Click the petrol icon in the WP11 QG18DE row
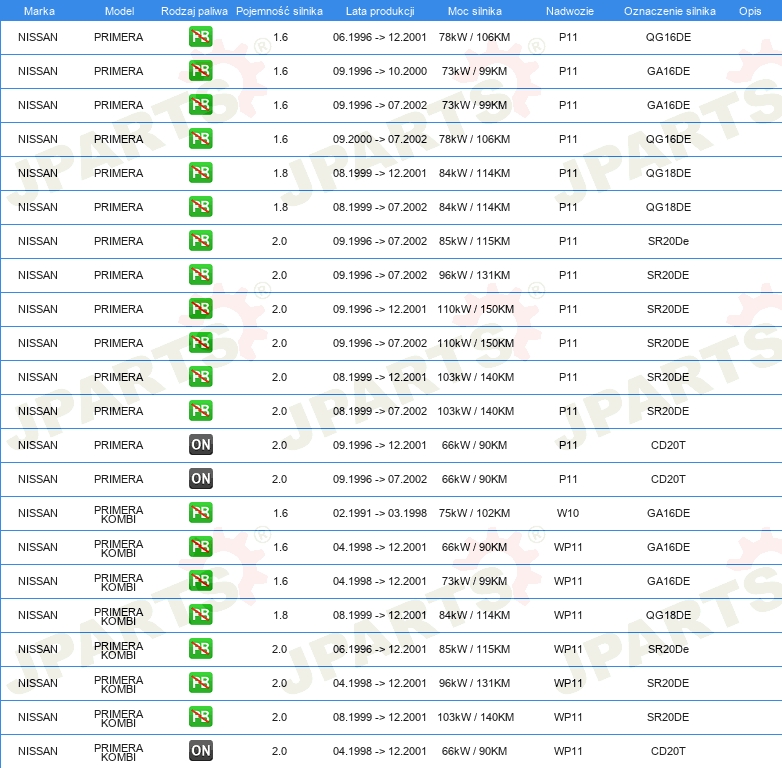The height and width of the screenshot is (768, 782). [x=200, y=614]
